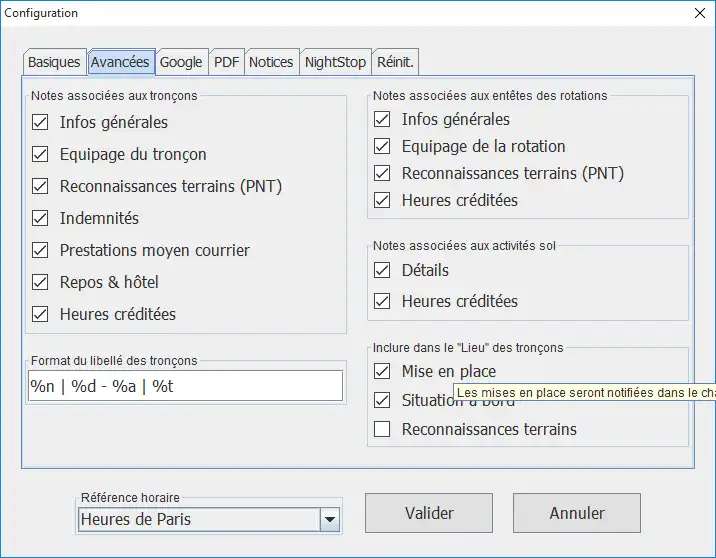Disable Reconnaissances terrains (PNT) for tronçons
The height and width of the screenshot is (558, 716).
tap(41, 186)
